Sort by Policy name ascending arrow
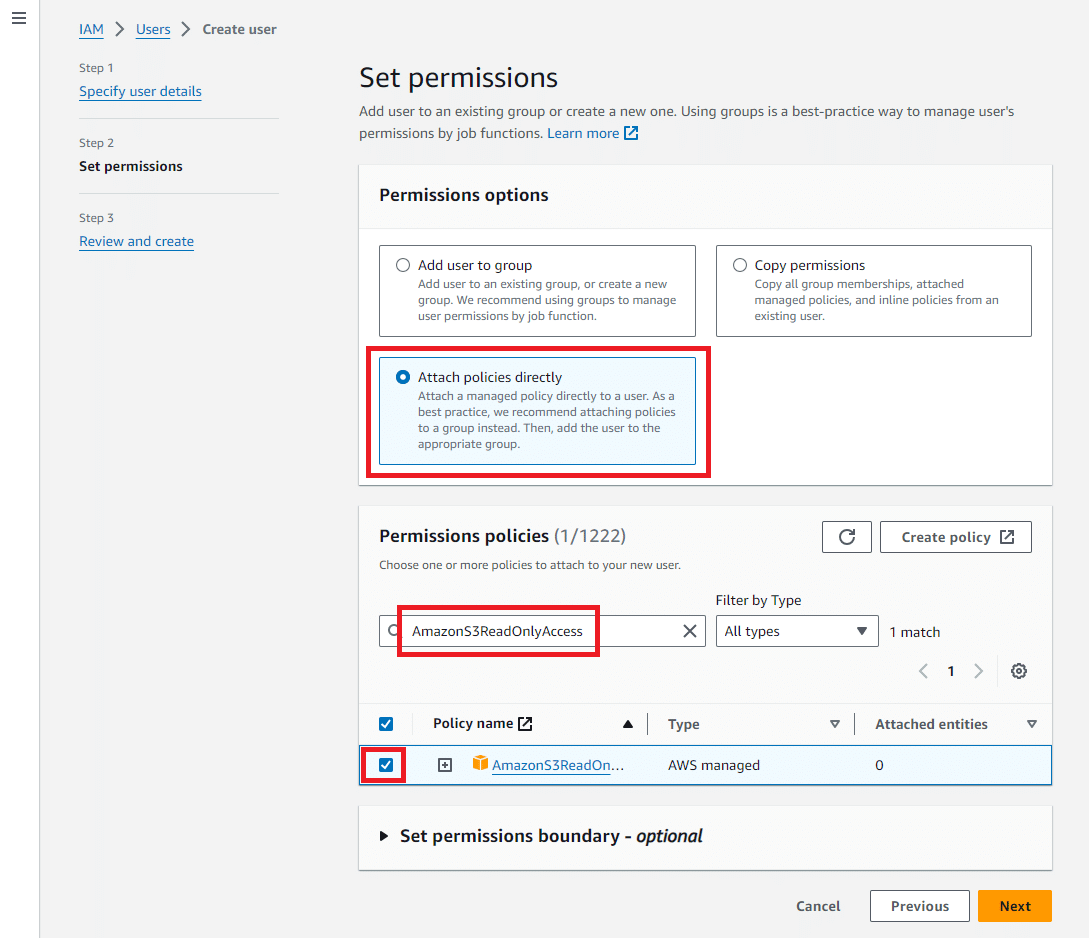The width and height of the screenshot is (1089, 938). 627,724
